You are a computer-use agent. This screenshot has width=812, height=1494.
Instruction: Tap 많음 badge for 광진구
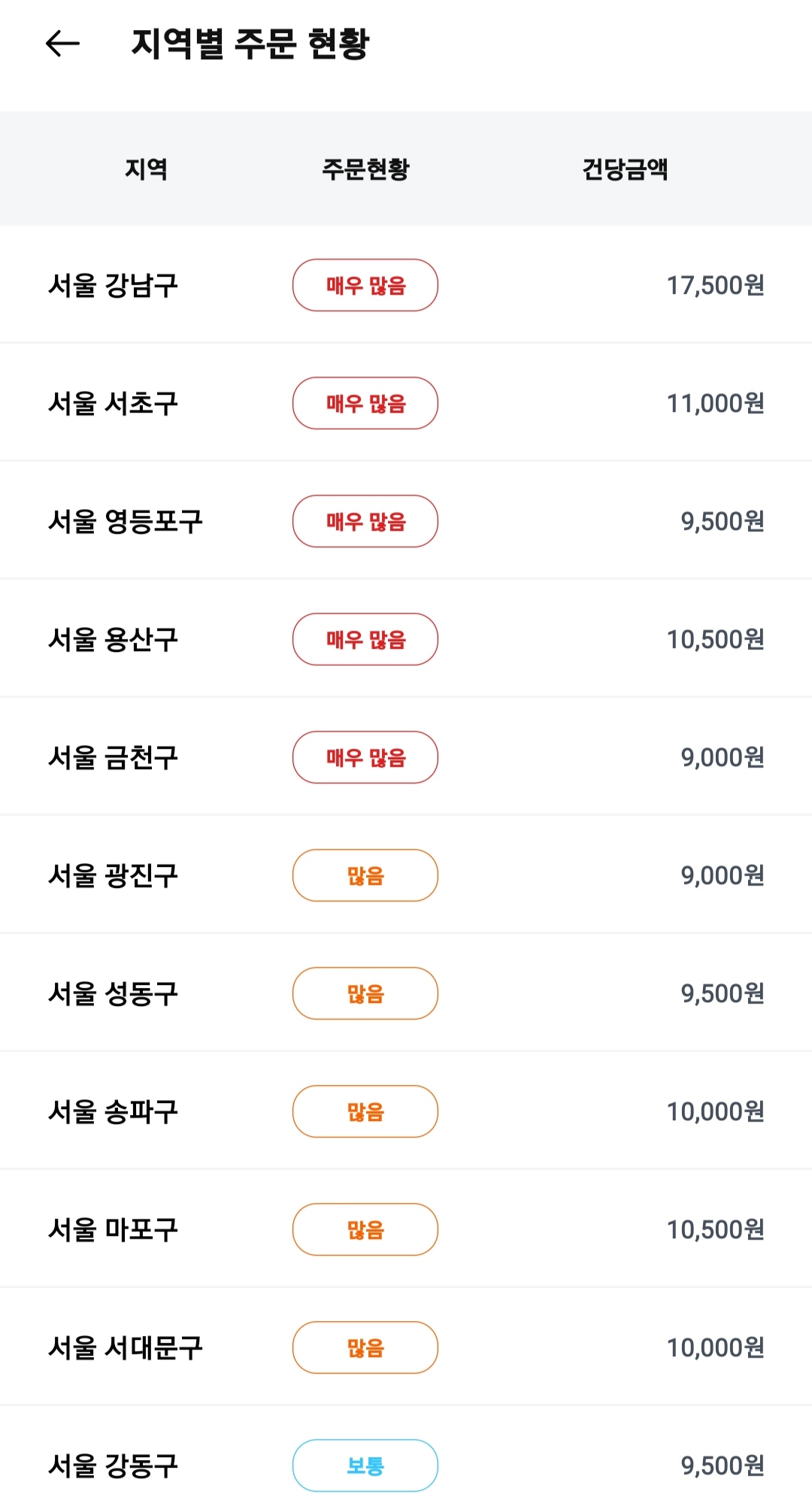tap(365, 876)
